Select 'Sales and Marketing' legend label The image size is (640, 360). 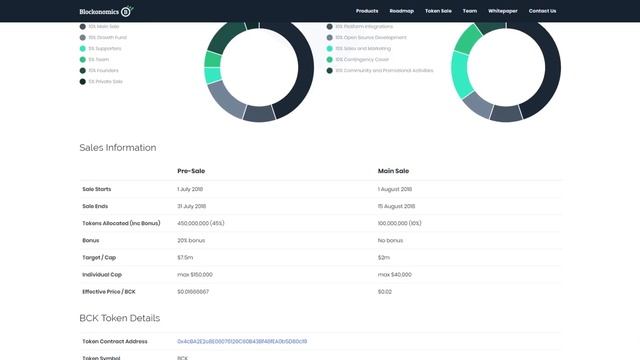[363, 49]
